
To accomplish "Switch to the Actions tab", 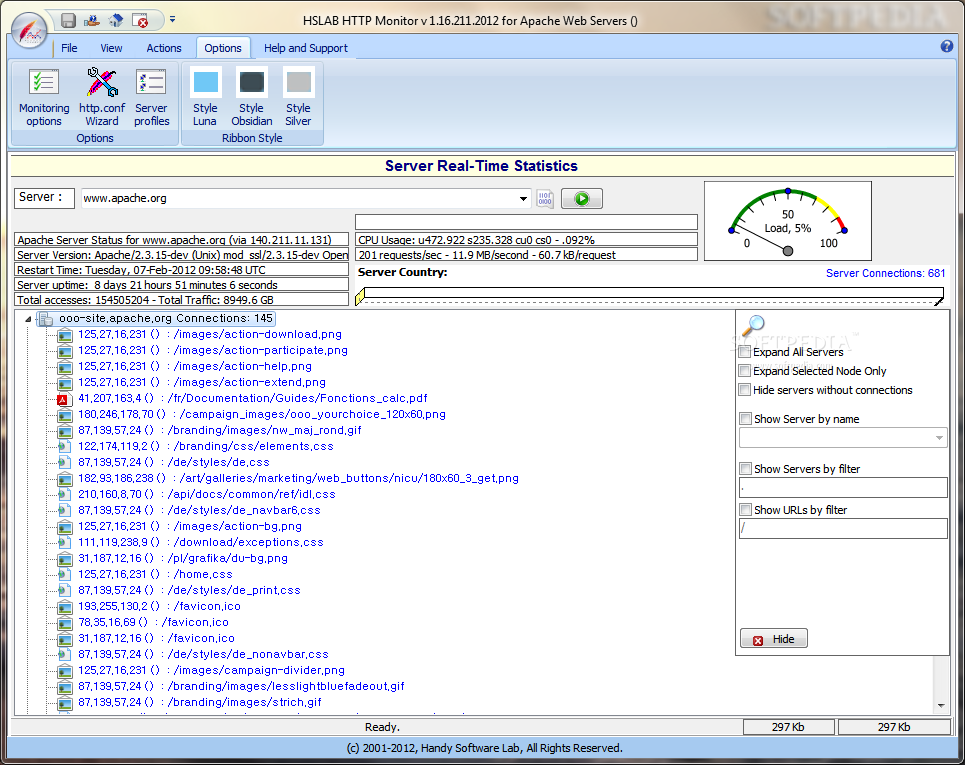I will pyautogui.click(x=164, y=48).
